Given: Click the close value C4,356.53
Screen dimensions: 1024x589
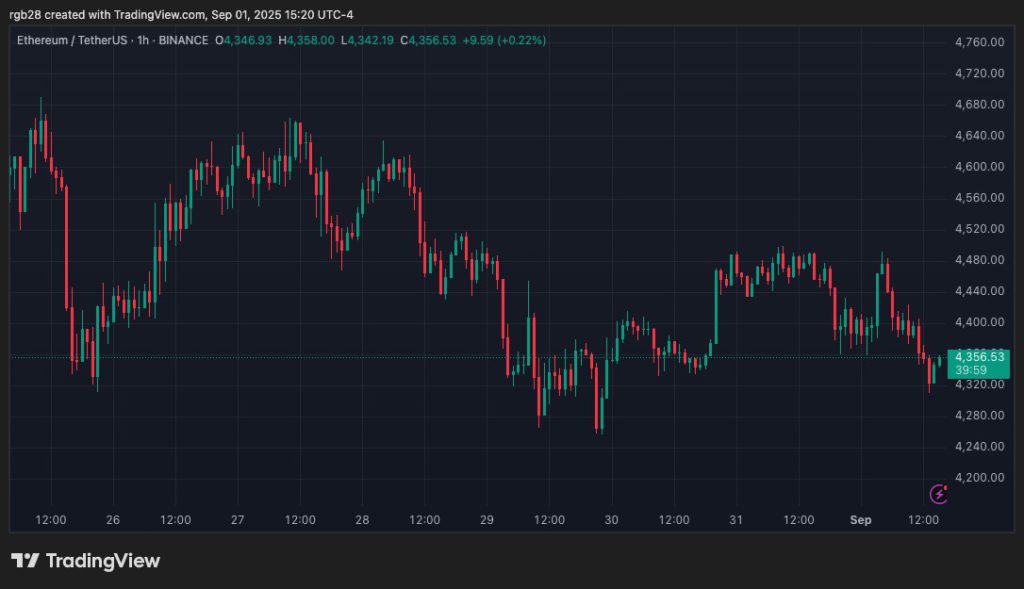Looking at the screenshot, I should [x=428, y=41].
